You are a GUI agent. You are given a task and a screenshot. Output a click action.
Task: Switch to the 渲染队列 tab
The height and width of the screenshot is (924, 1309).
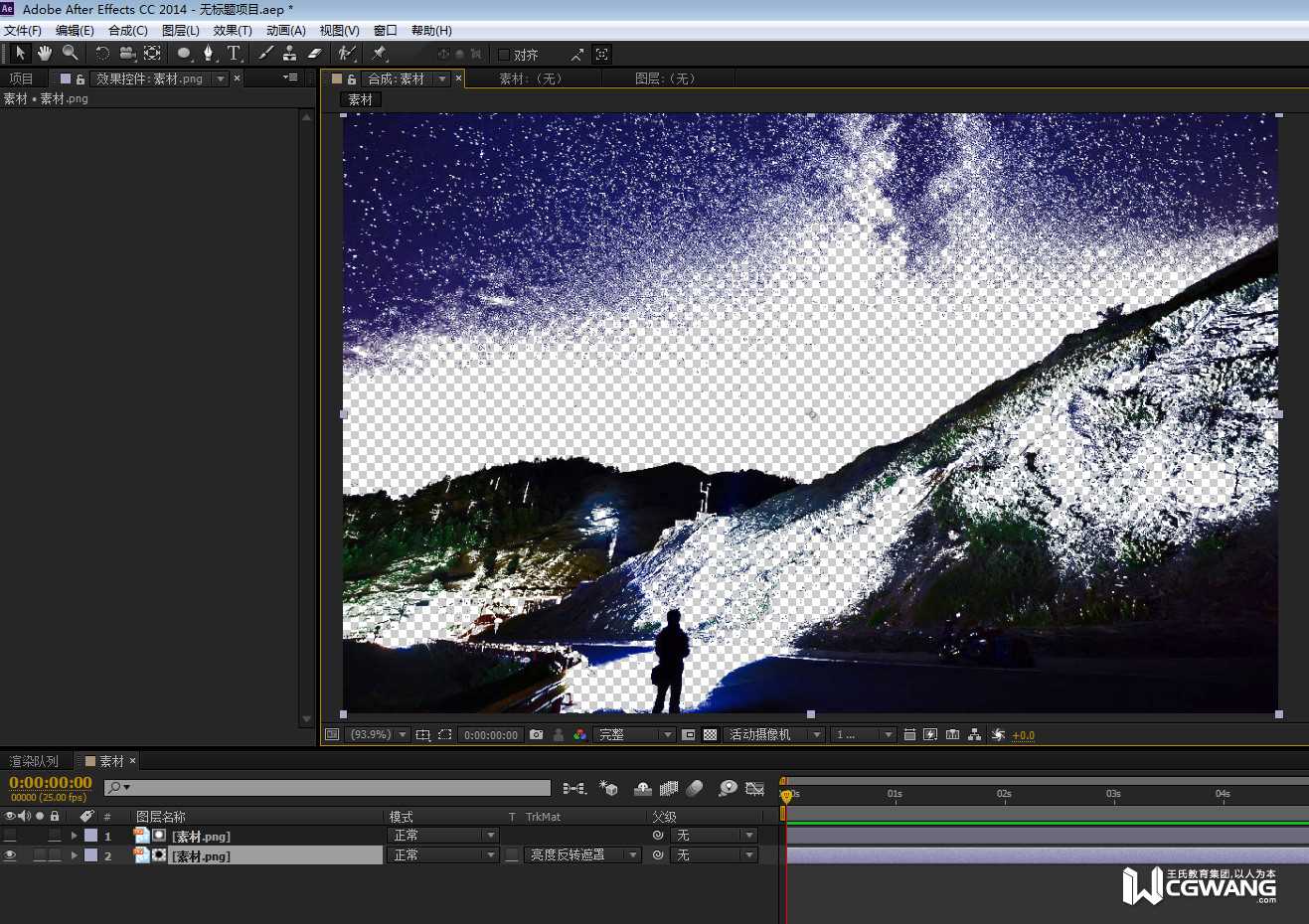[34, 761]
